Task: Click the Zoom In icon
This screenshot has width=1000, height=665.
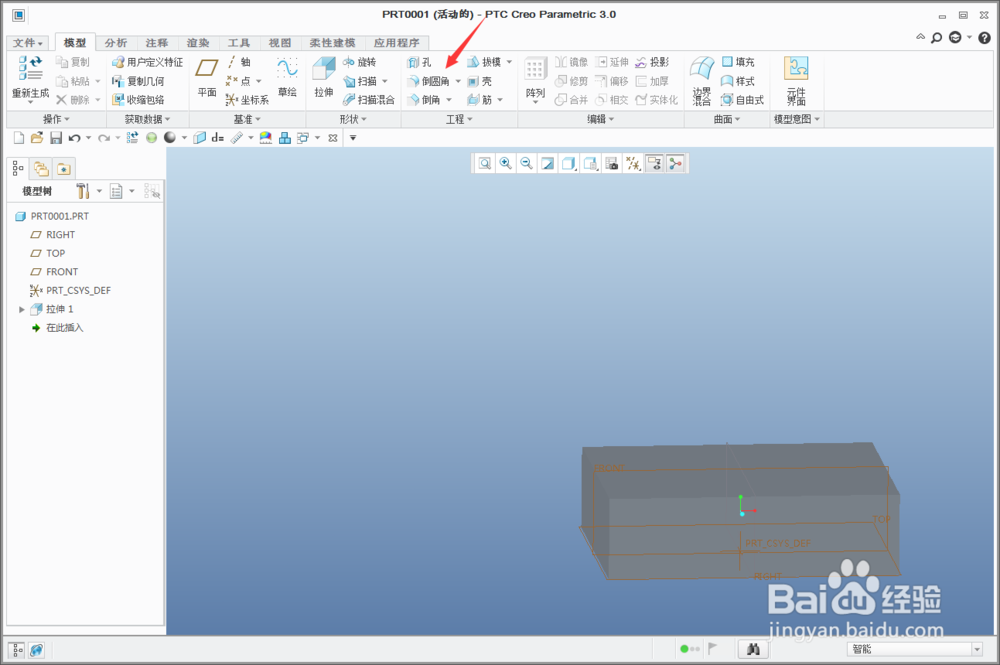Action: (506, 164)
